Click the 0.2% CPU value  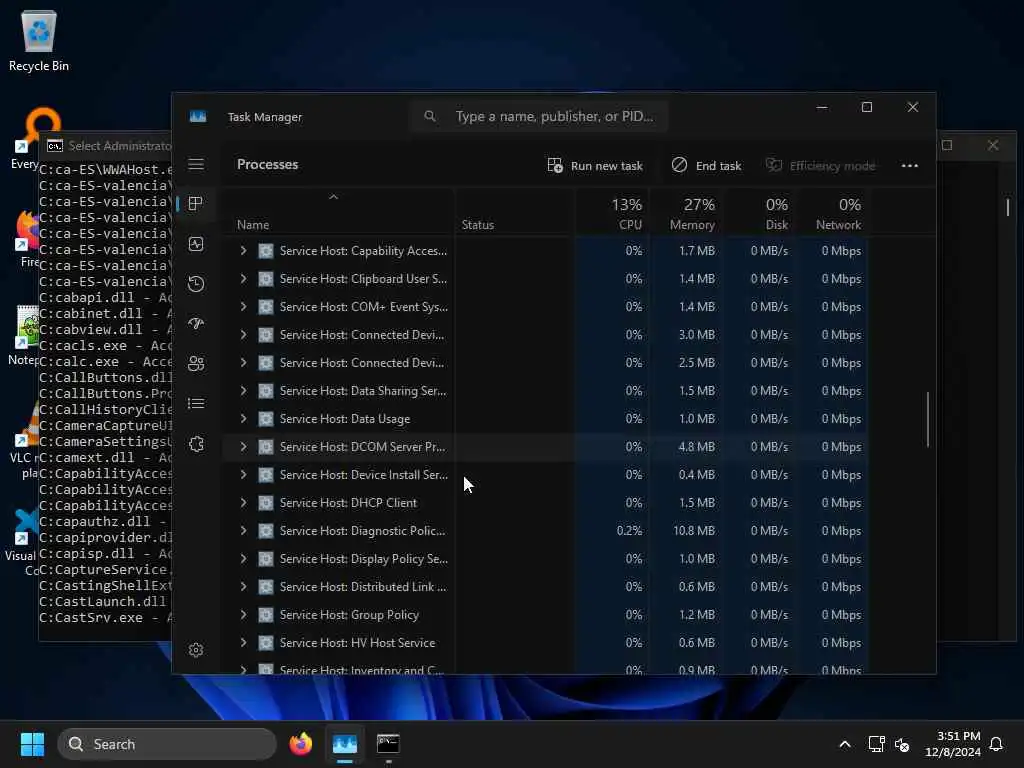click(x=629, y=531)
